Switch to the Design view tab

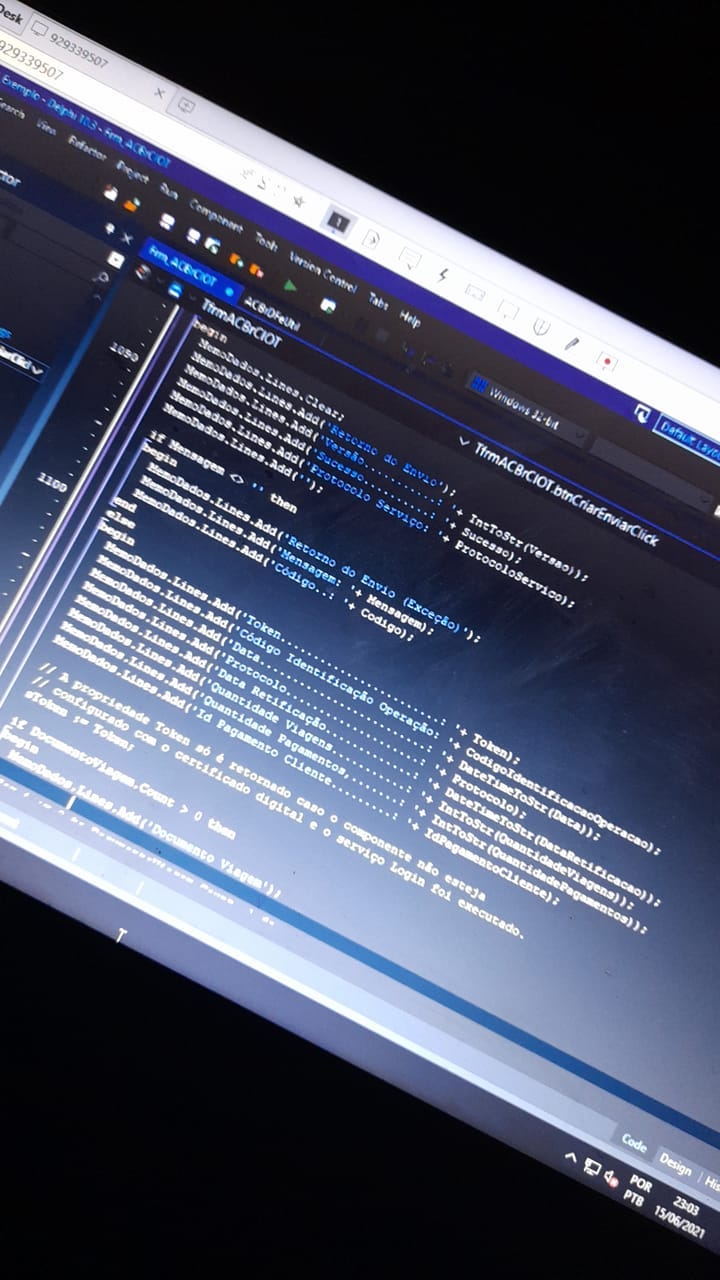(675, 1164)
